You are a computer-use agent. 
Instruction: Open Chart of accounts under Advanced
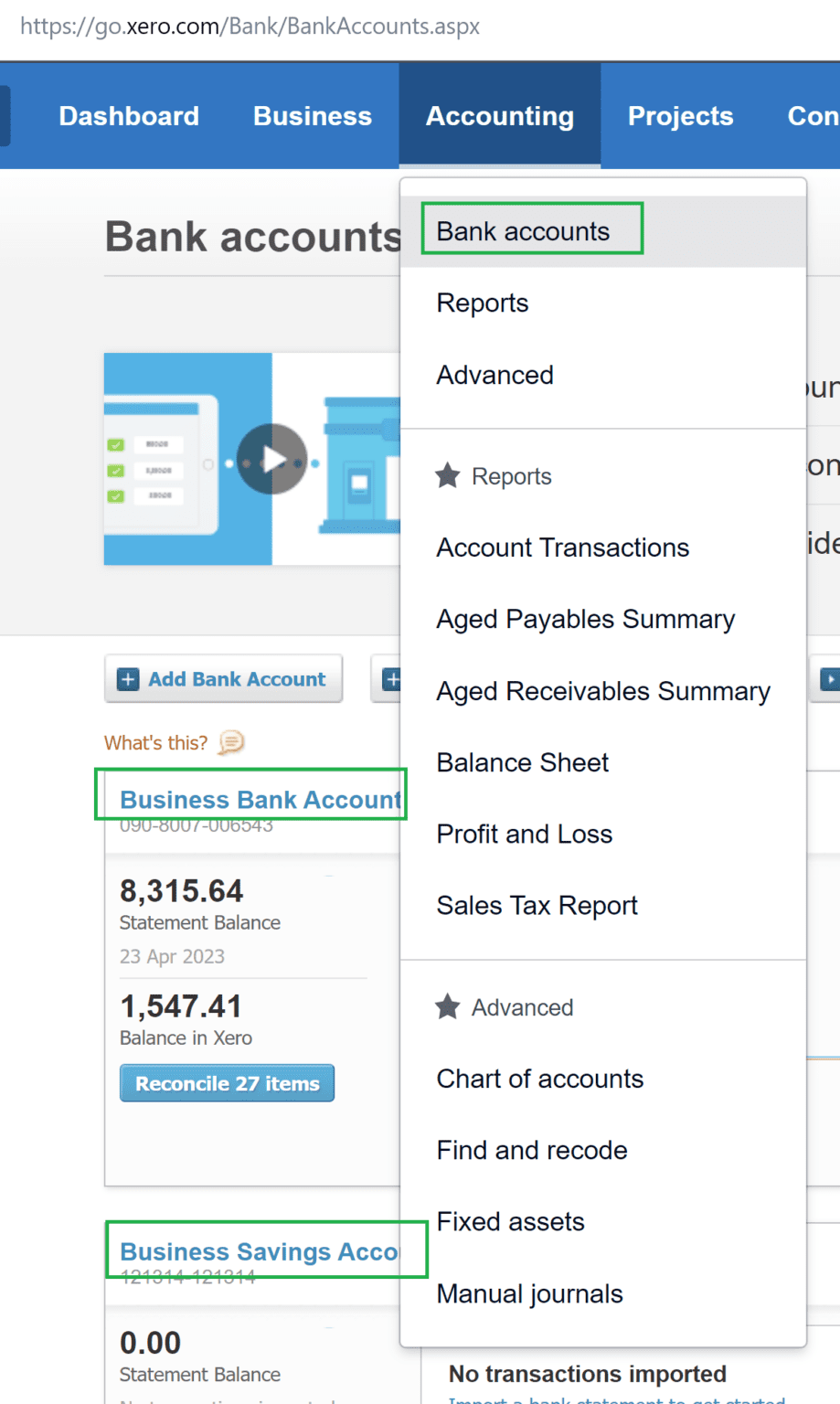point(539,1079)
